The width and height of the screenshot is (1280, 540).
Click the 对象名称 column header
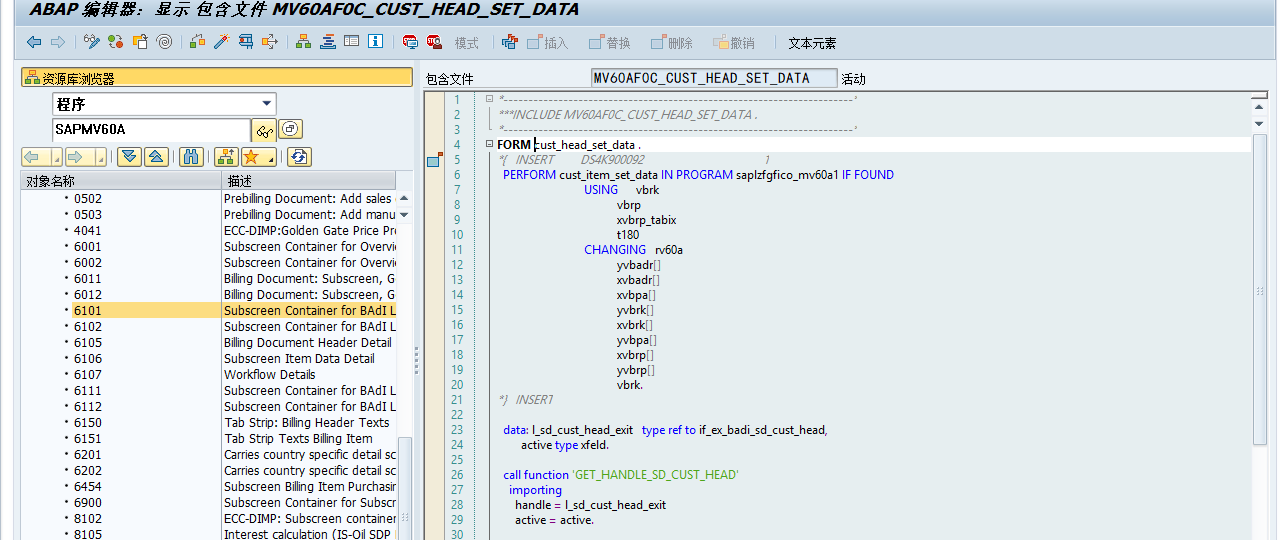121,181
